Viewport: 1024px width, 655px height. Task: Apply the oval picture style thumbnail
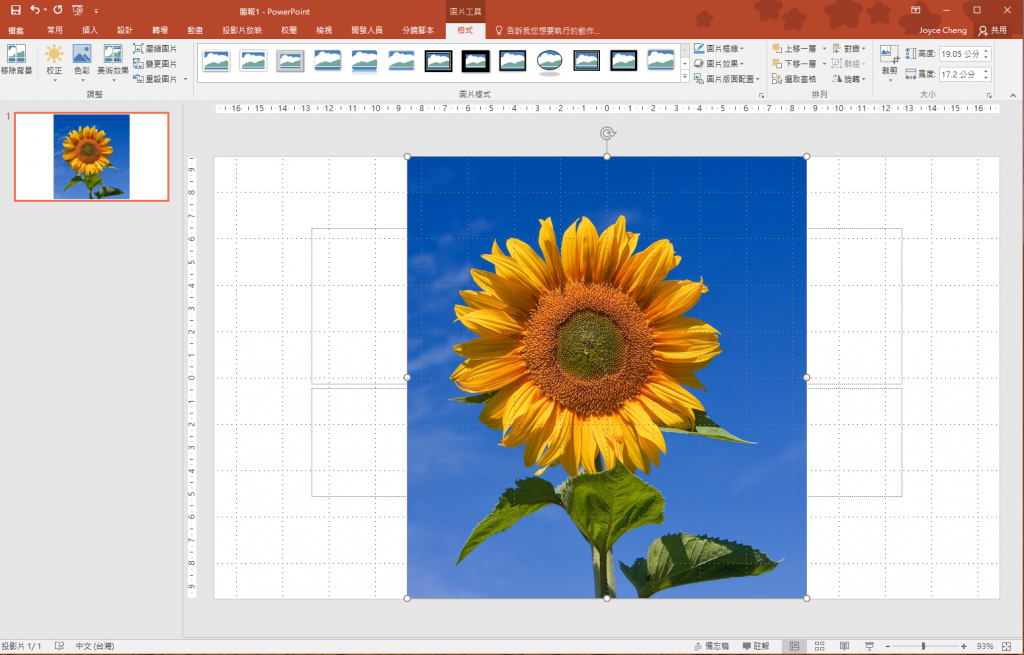[550, 61]
